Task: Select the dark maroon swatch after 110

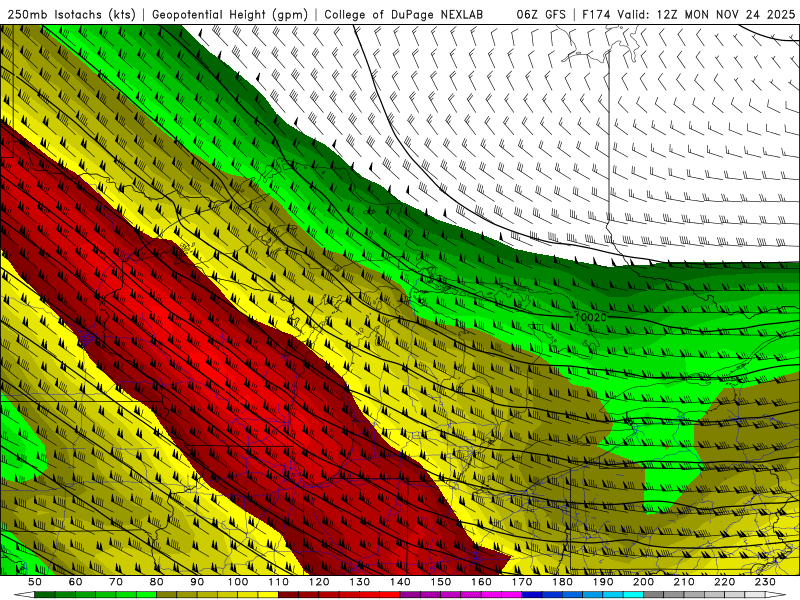Action: [x=288, y=594]
